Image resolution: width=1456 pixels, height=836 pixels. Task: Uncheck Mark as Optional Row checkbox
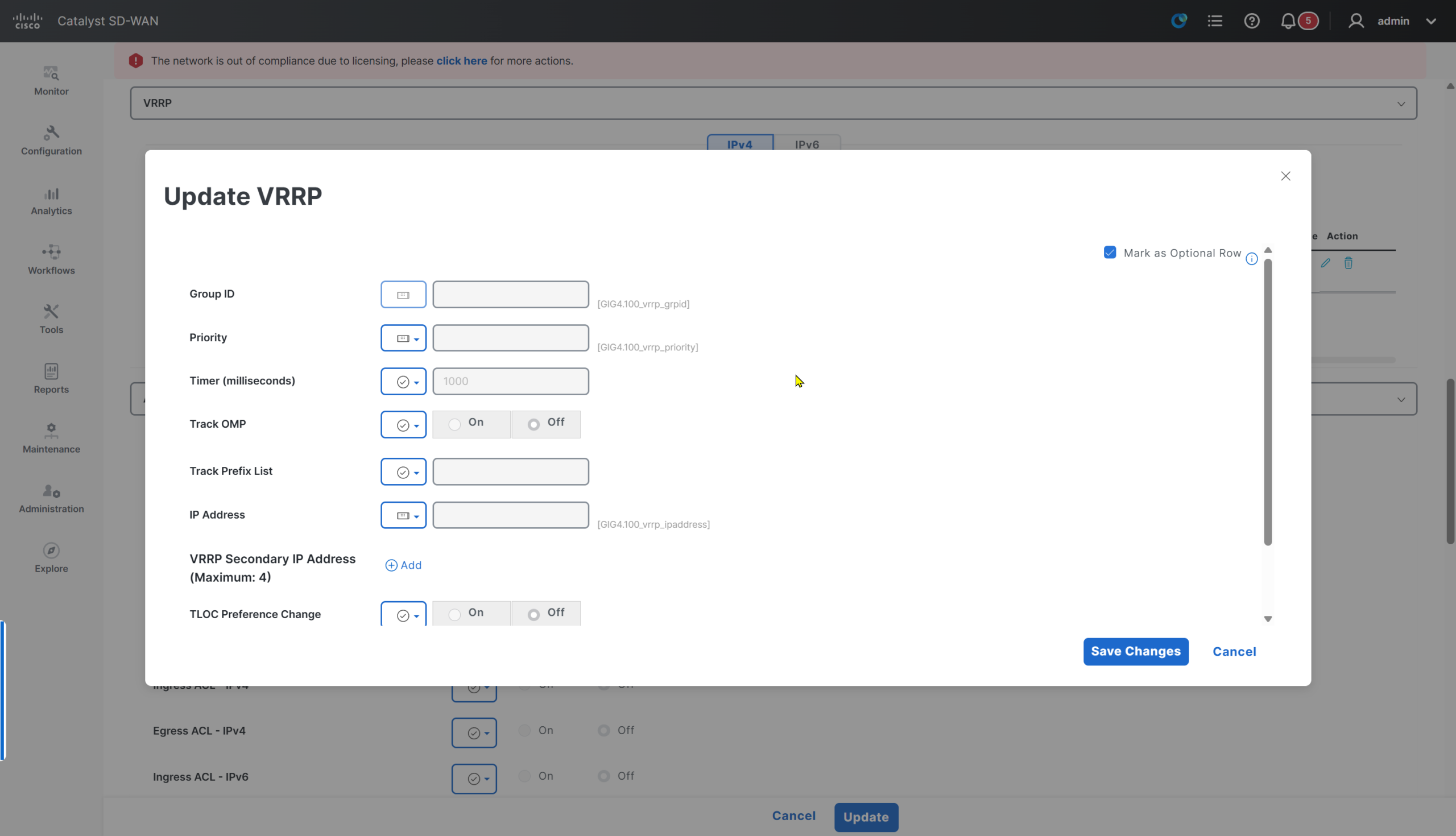coord(1110,253)
